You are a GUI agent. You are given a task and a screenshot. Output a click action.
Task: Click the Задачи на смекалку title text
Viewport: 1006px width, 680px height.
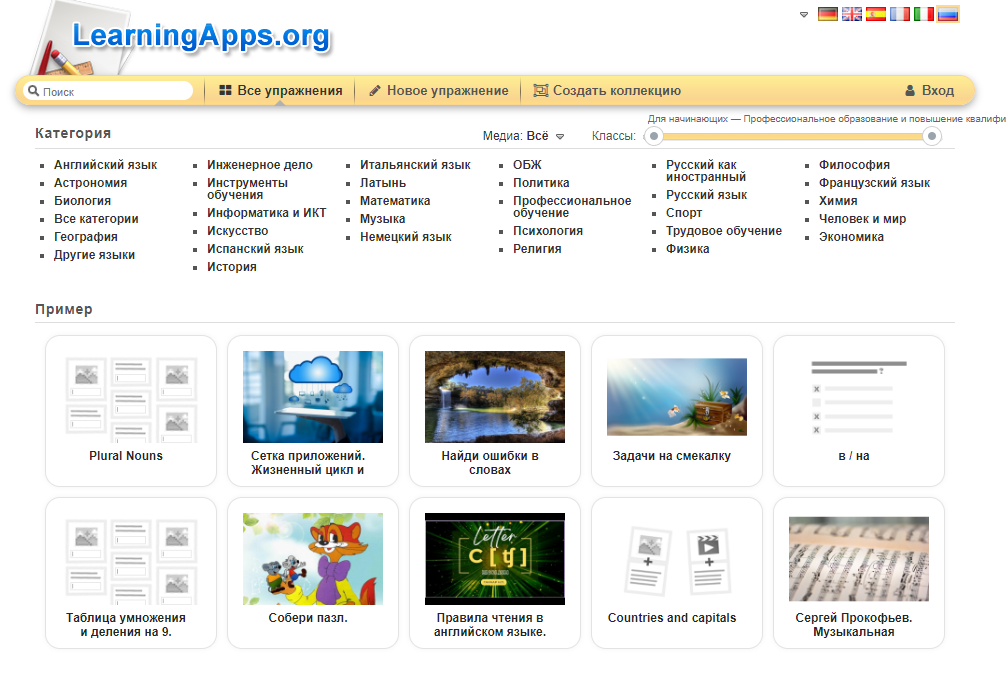click(672, 456)
